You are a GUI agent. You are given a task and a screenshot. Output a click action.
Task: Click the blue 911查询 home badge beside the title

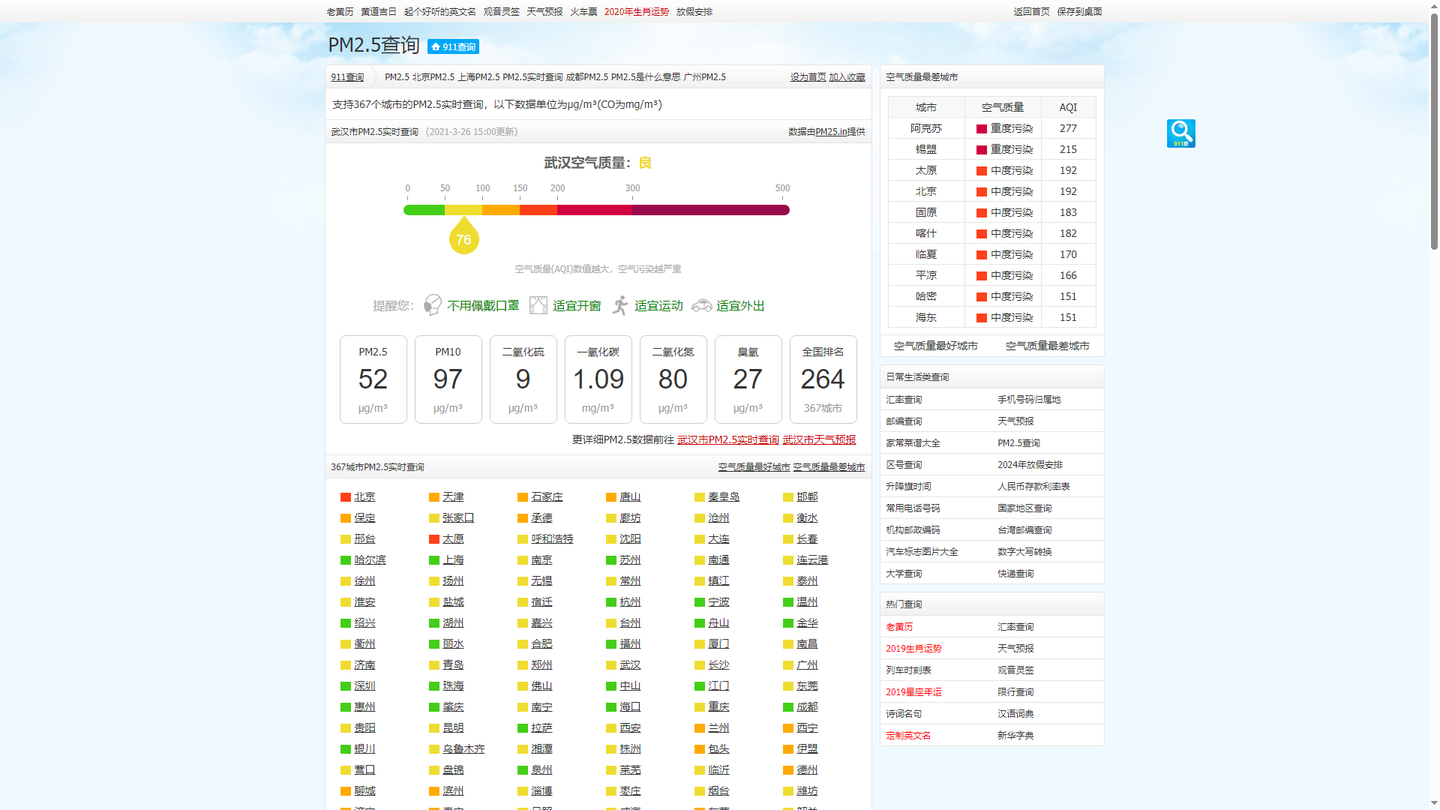click(x=453, y=47)
